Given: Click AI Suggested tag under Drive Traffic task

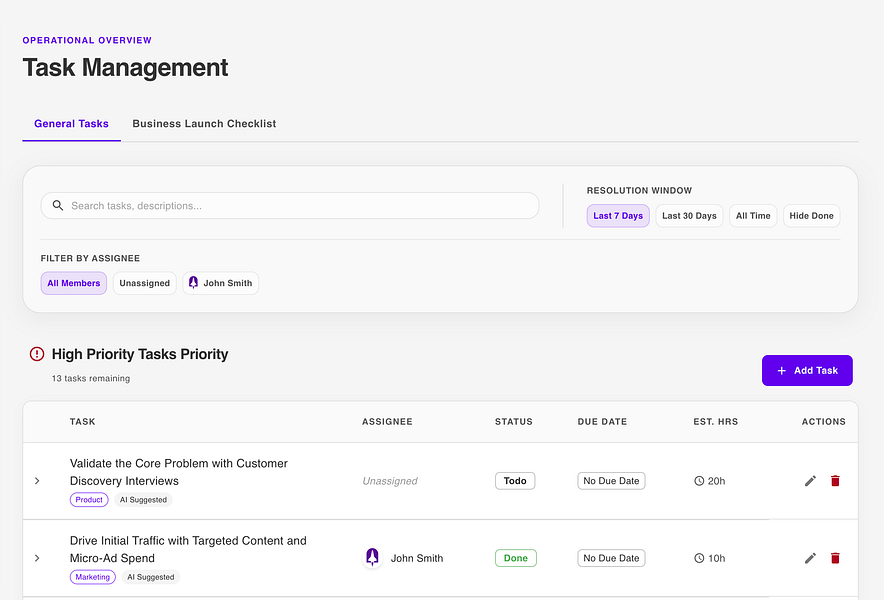Looking at the screenshot, I should click(151, 577).
